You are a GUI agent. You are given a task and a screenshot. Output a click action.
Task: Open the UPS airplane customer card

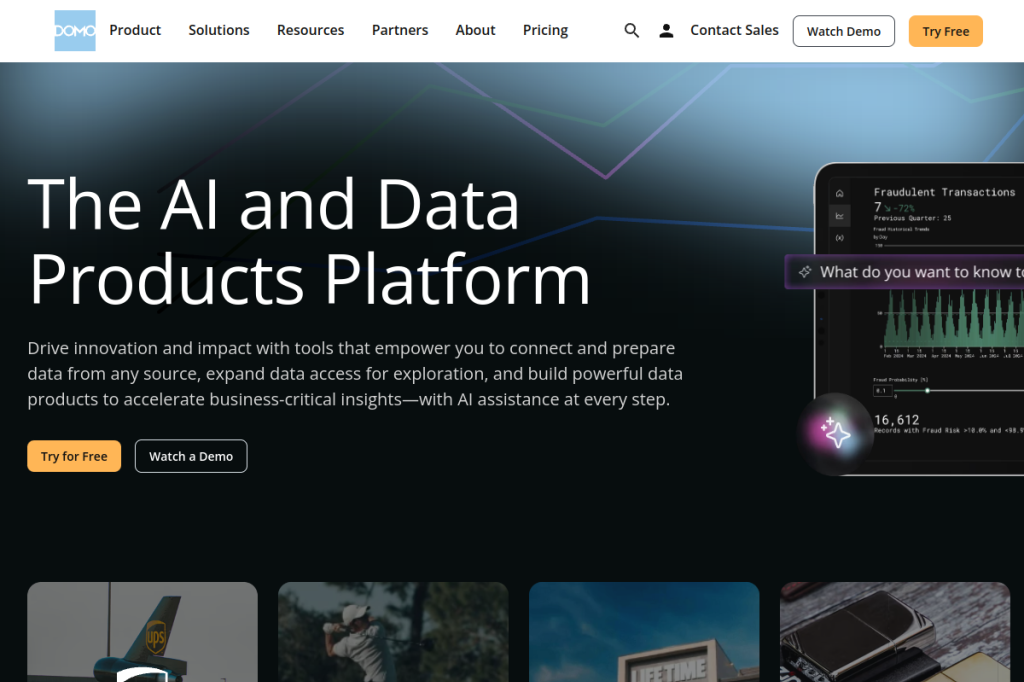142,632
